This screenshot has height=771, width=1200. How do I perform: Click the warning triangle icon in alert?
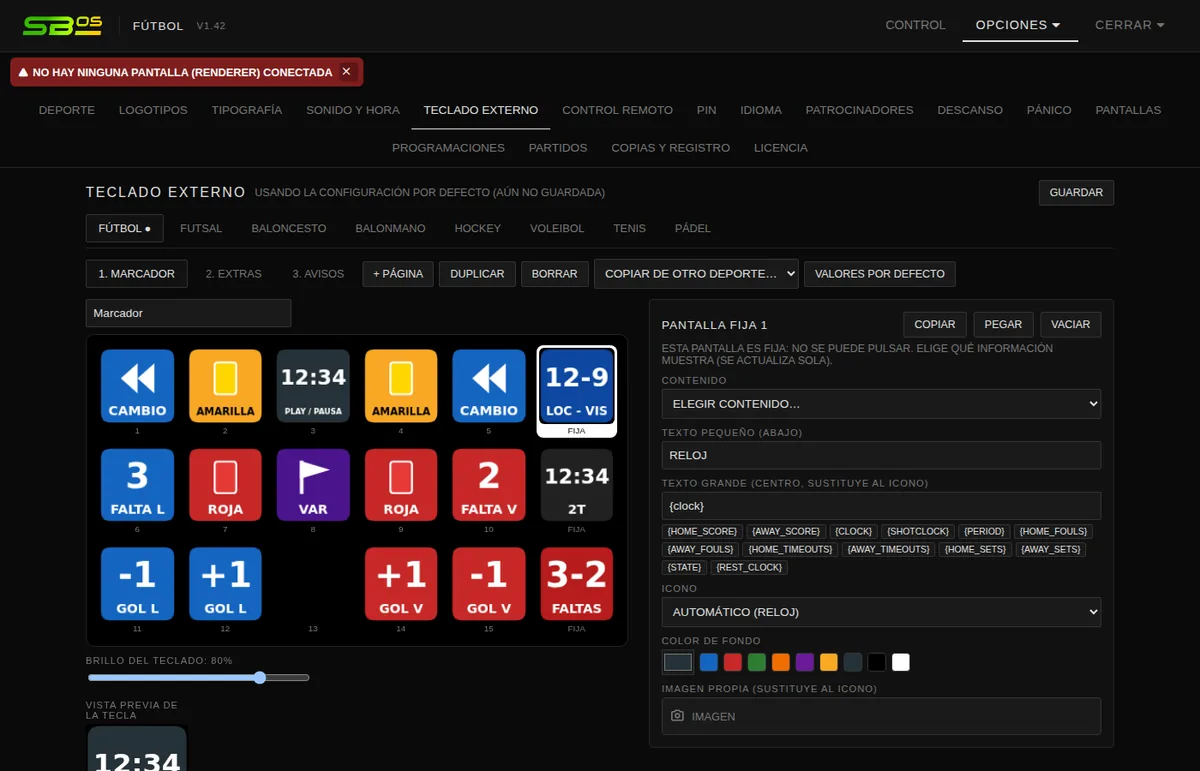(x=23, y=72)
